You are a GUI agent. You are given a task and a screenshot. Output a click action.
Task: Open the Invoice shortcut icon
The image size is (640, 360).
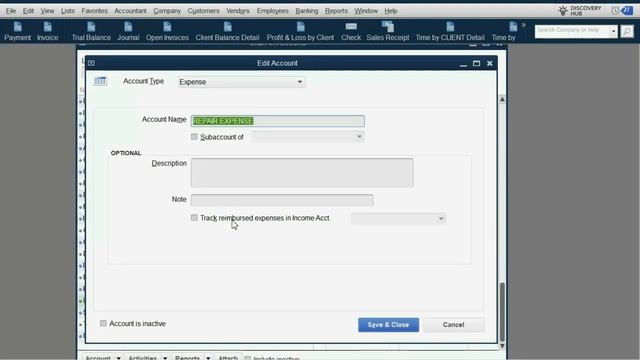47,31
